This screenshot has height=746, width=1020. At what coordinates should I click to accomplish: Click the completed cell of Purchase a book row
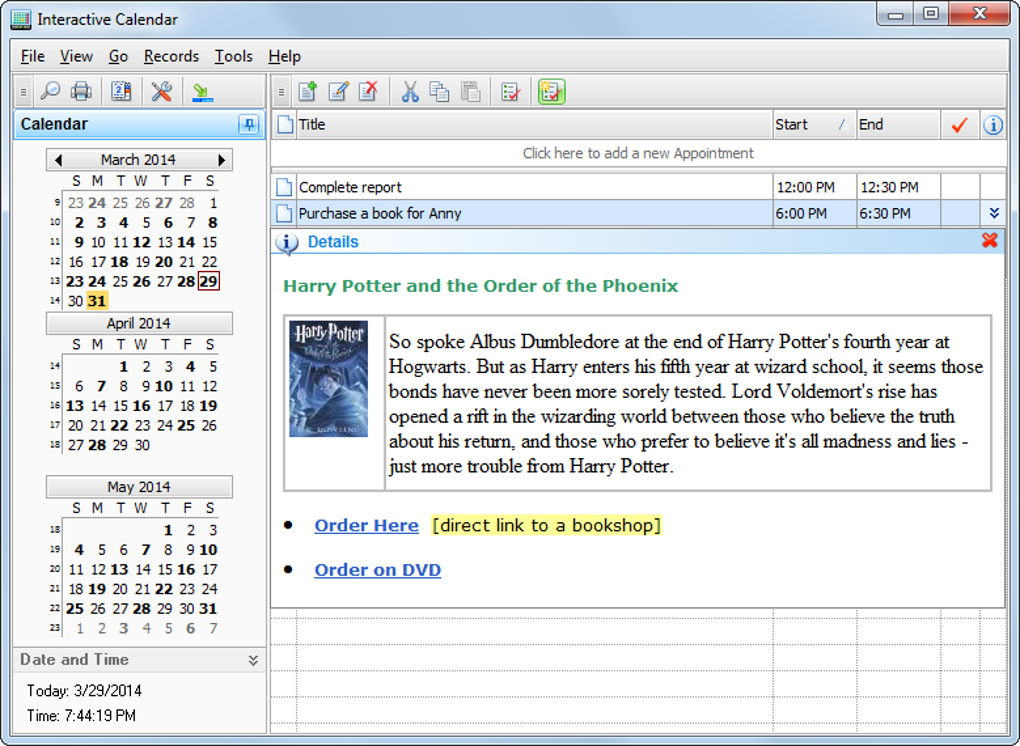[x=960, y=213]
